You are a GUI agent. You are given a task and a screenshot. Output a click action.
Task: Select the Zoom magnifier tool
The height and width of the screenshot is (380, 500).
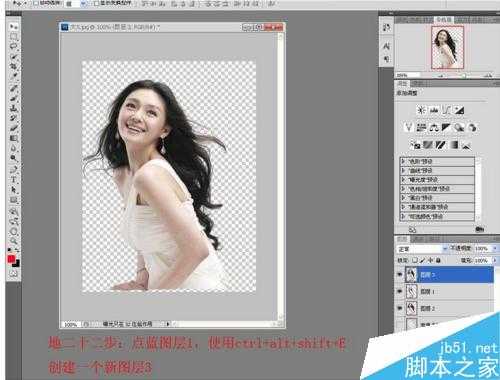[x=14, y=241]
